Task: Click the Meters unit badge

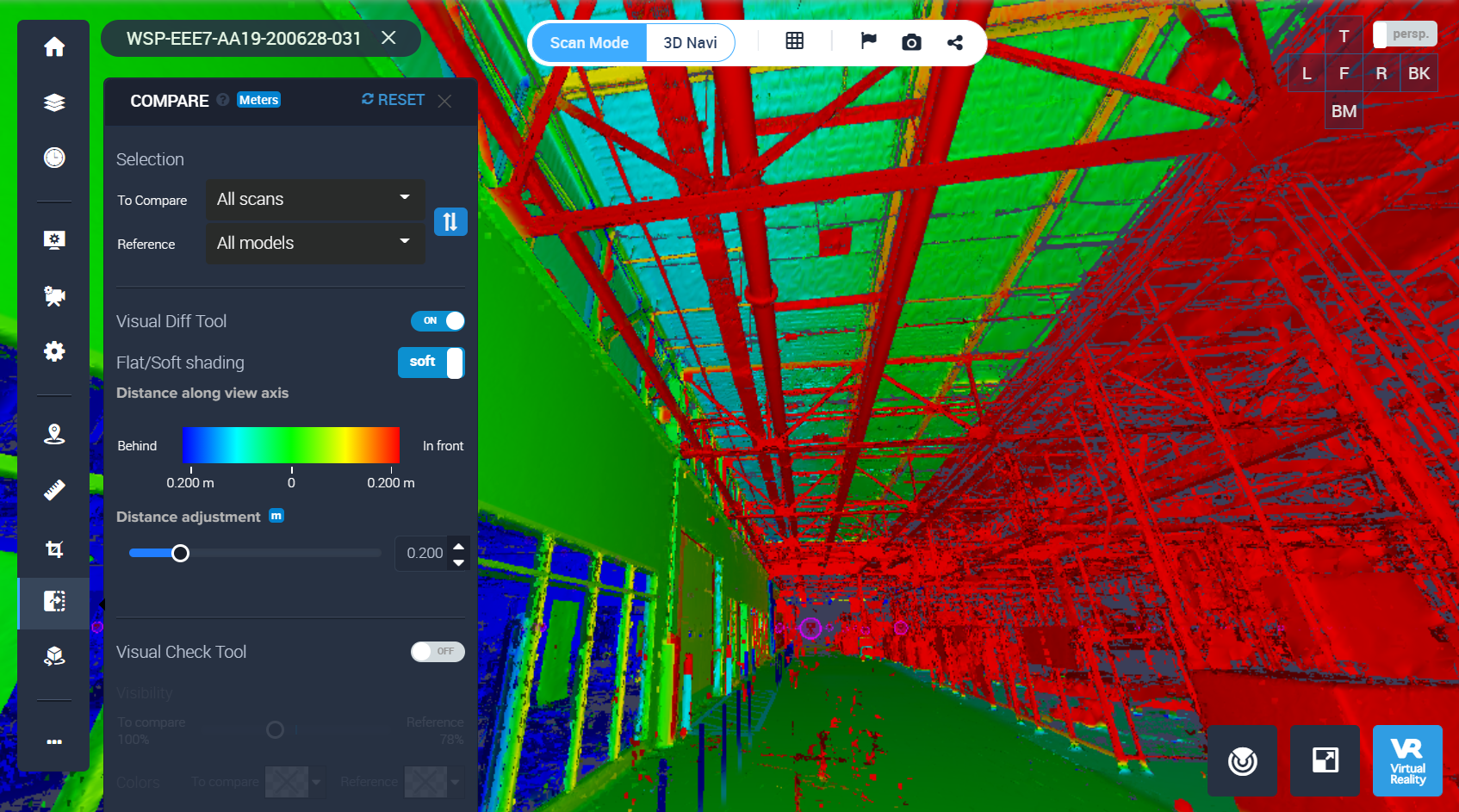Action: 259,100
